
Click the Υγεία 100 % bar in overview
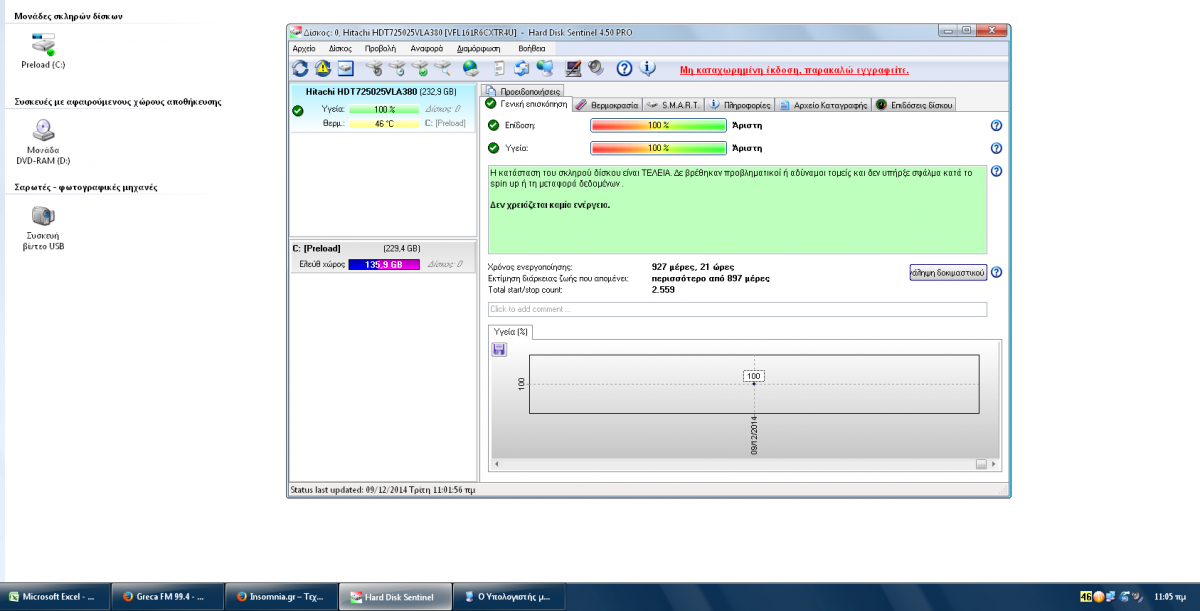(x=658, y=148)
